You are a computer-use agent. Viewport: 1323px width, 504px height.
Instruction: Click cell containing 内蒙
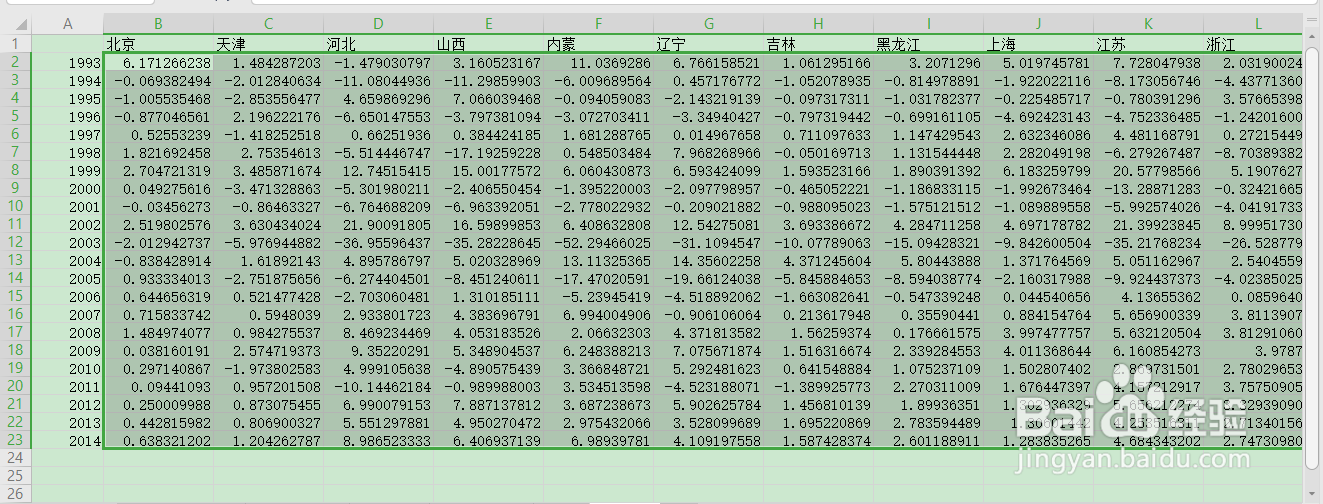598,44
